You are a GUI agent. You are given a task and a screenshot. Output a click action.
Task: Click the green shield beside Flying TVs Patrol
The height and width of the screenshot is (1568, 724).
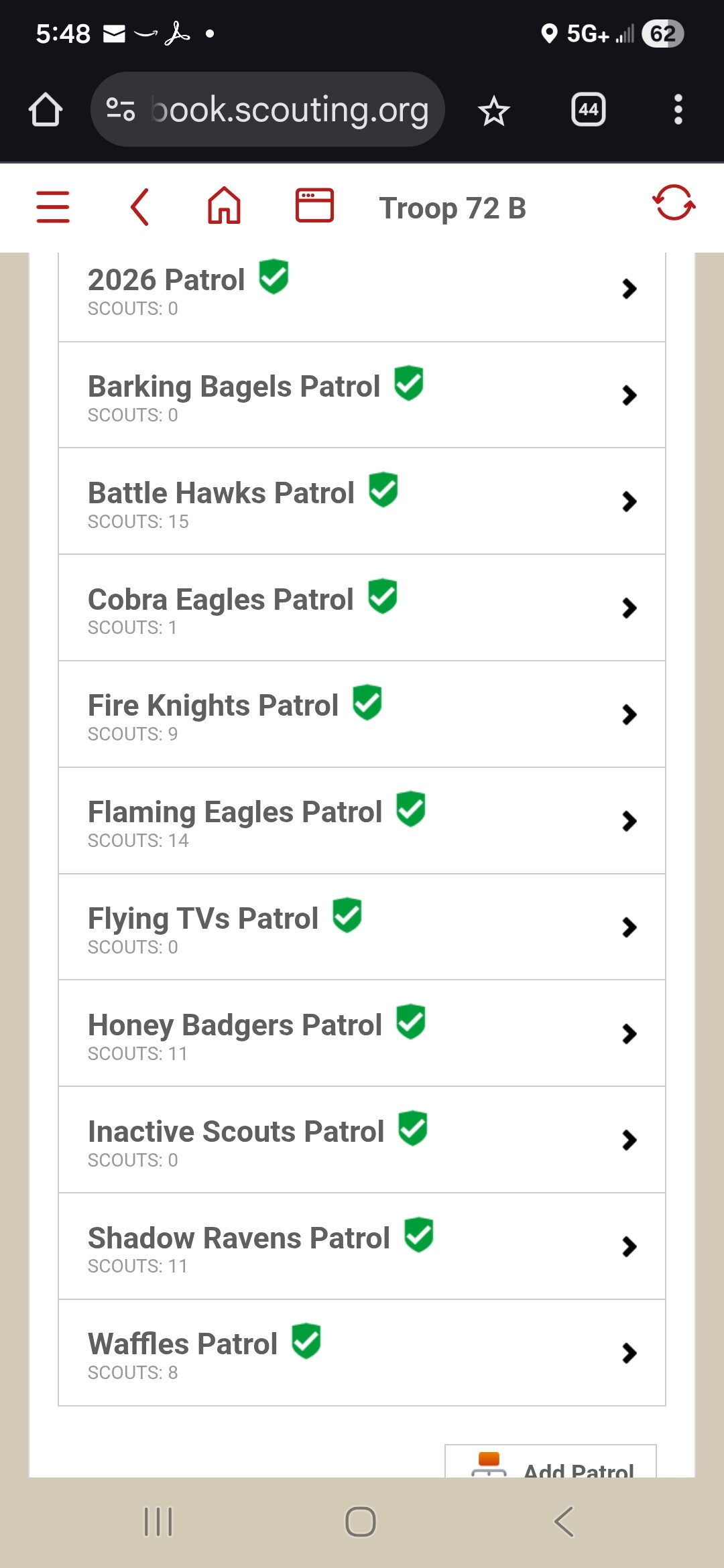[347, 915]
